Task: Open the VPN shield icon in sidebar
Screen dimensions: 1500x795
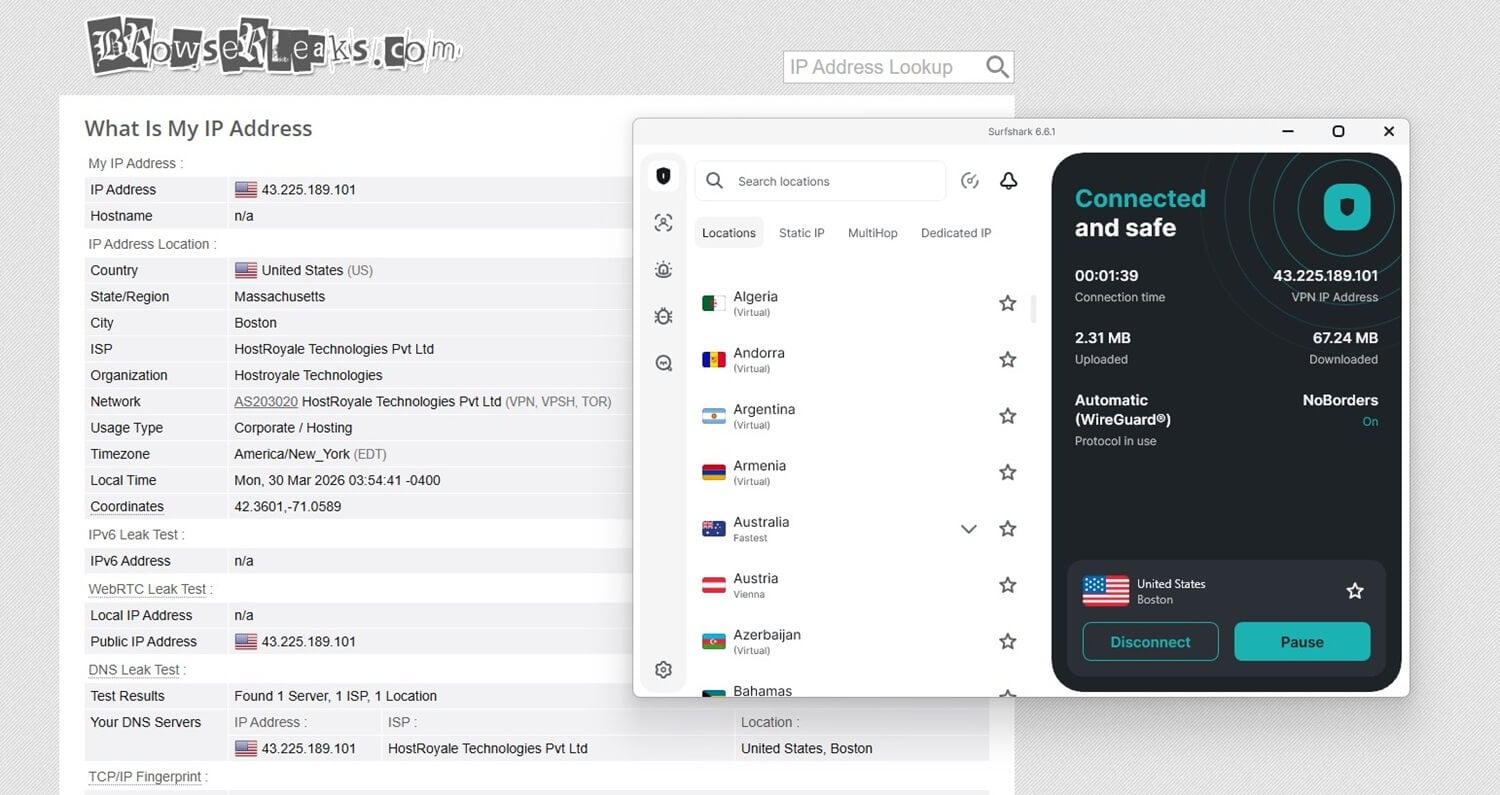Action: pyautogui.click(x=663, y=176)
